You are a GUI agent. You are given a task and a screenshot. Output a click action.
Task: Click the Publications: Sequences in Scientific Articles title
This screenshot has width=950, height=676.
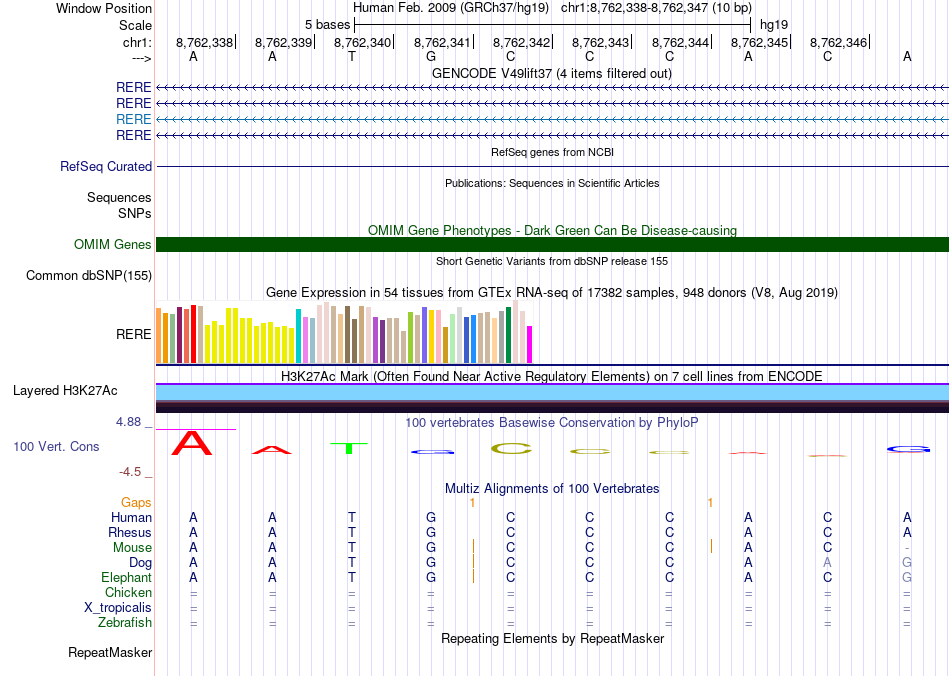tap(552, 183)
